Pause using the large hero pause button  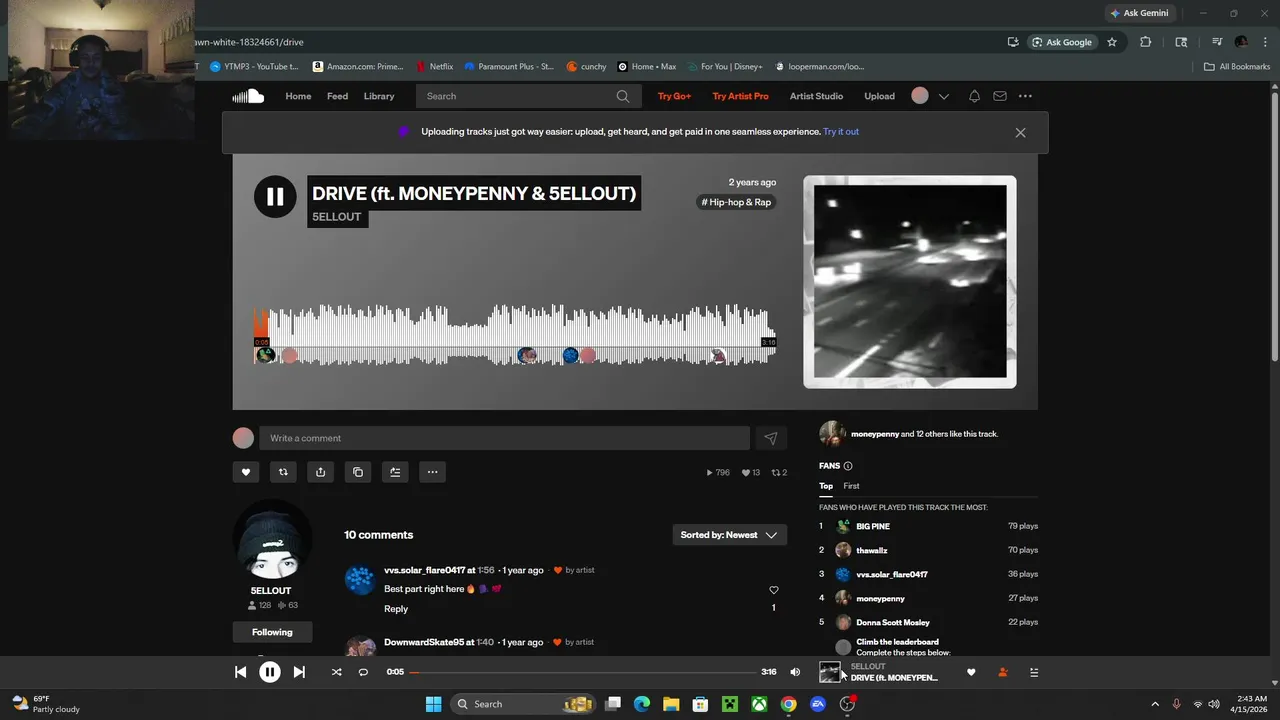click(x=275, y=196)
